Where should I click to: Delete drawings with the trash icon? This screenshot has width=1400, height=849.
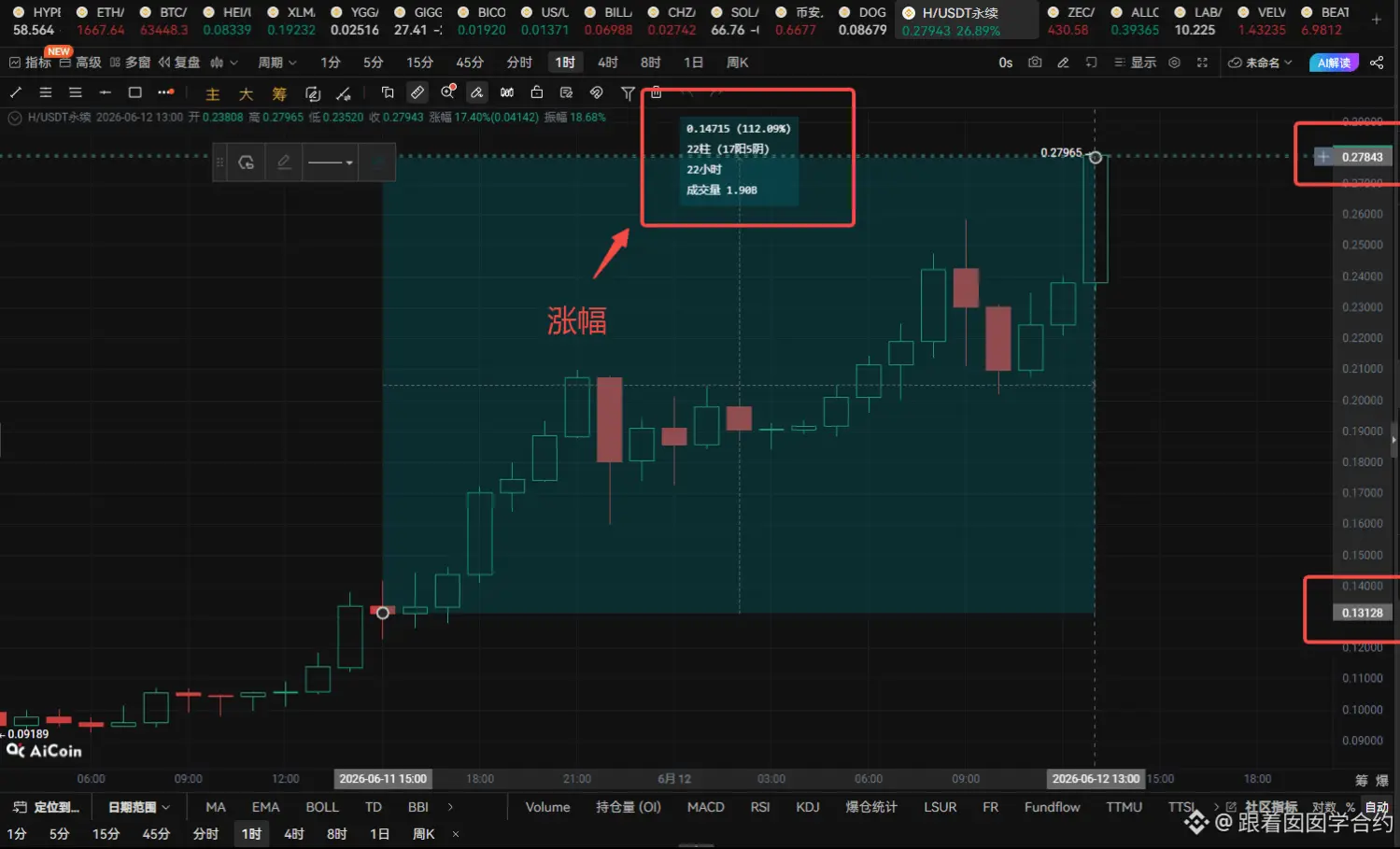657,92
